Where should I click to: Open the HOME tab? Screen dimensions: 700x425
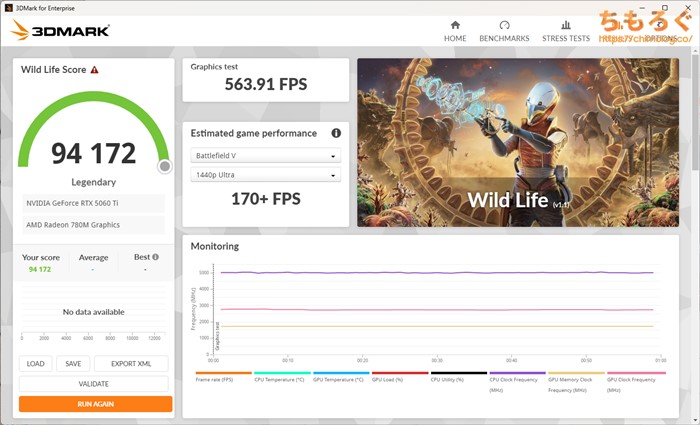tap(455, 31)
